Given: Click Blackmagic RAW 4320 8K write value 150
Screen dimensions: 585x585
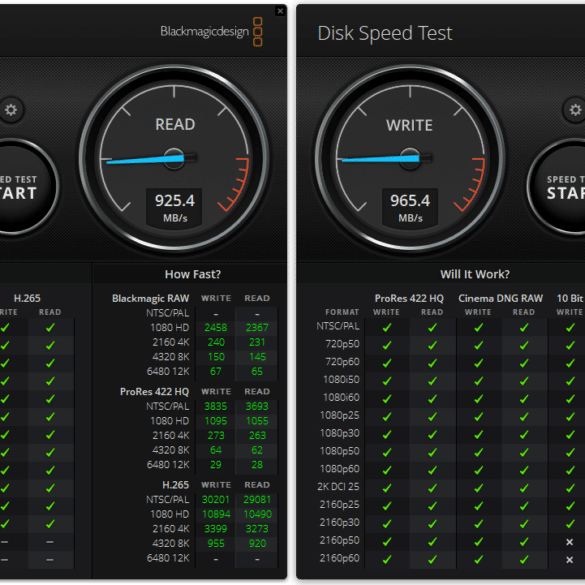Looking at the screenshot, I should coord(216,357).
